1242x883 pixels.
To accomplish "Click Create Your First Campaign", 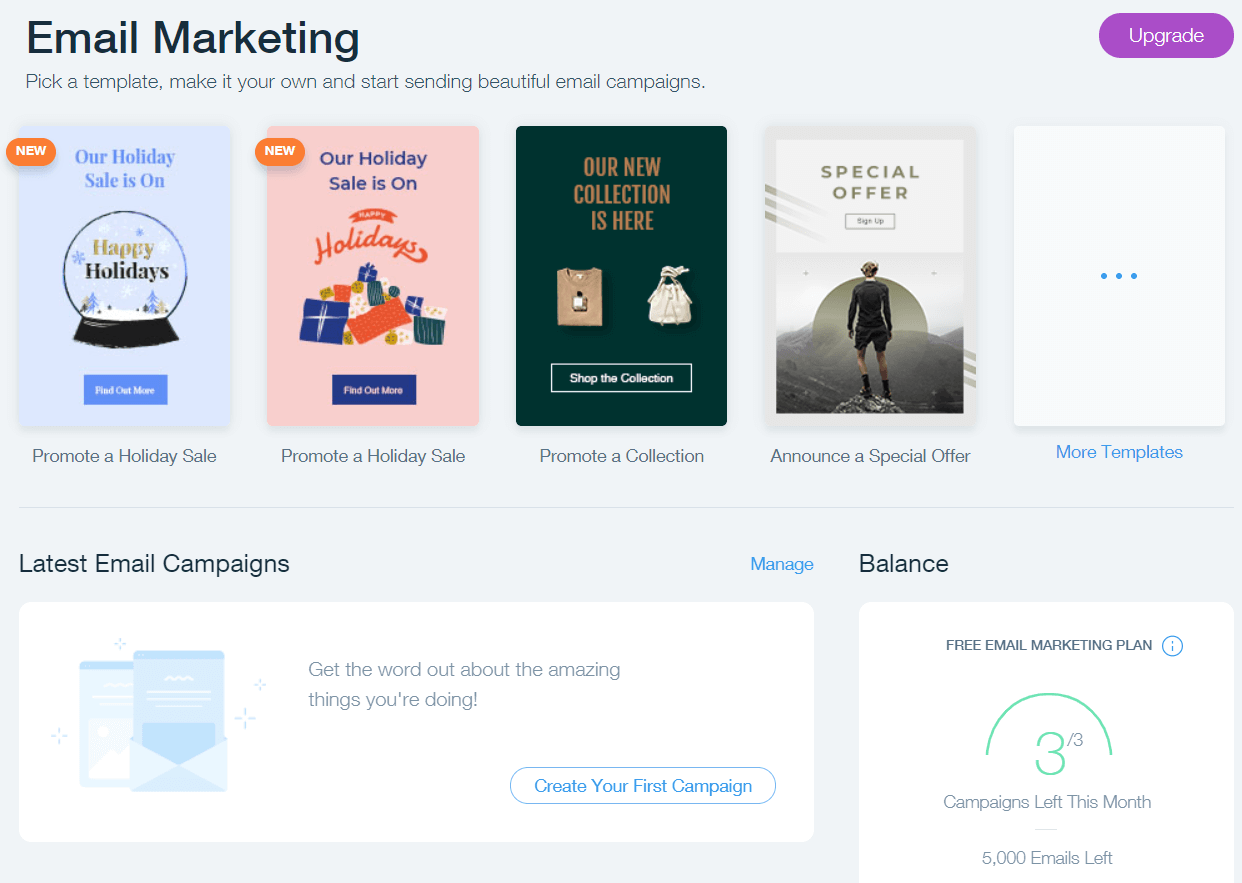I will pyautogui.click(x=642, y=786).
